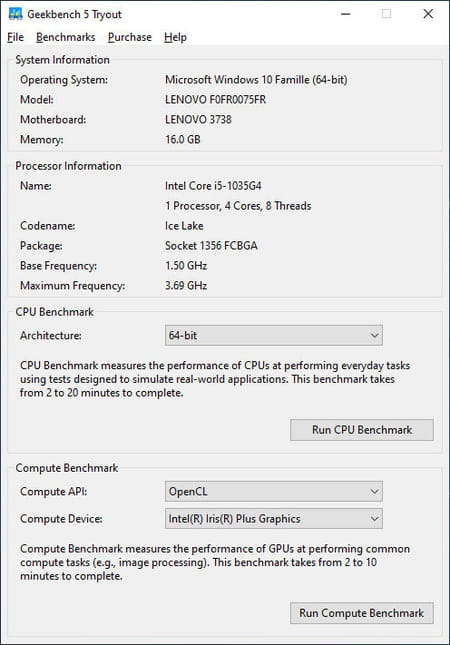Click the chevron beside Intel(R) Iris(R) Plus Graphics
Screen dimensions: 450x645
(374, 518)
